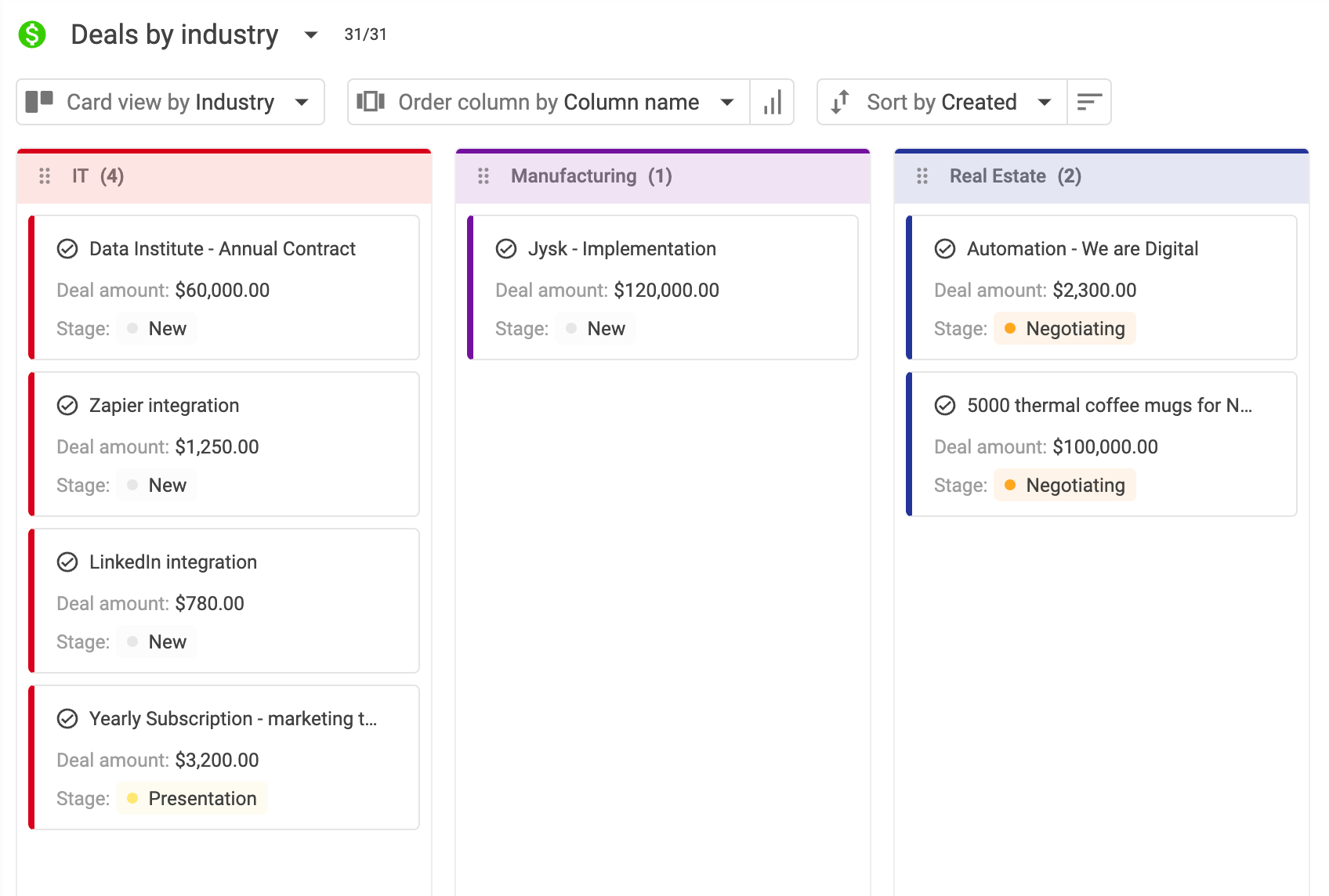1329x896 pixels.
Task: Open the Zapier integration deal title
Action: click(164, 406)
